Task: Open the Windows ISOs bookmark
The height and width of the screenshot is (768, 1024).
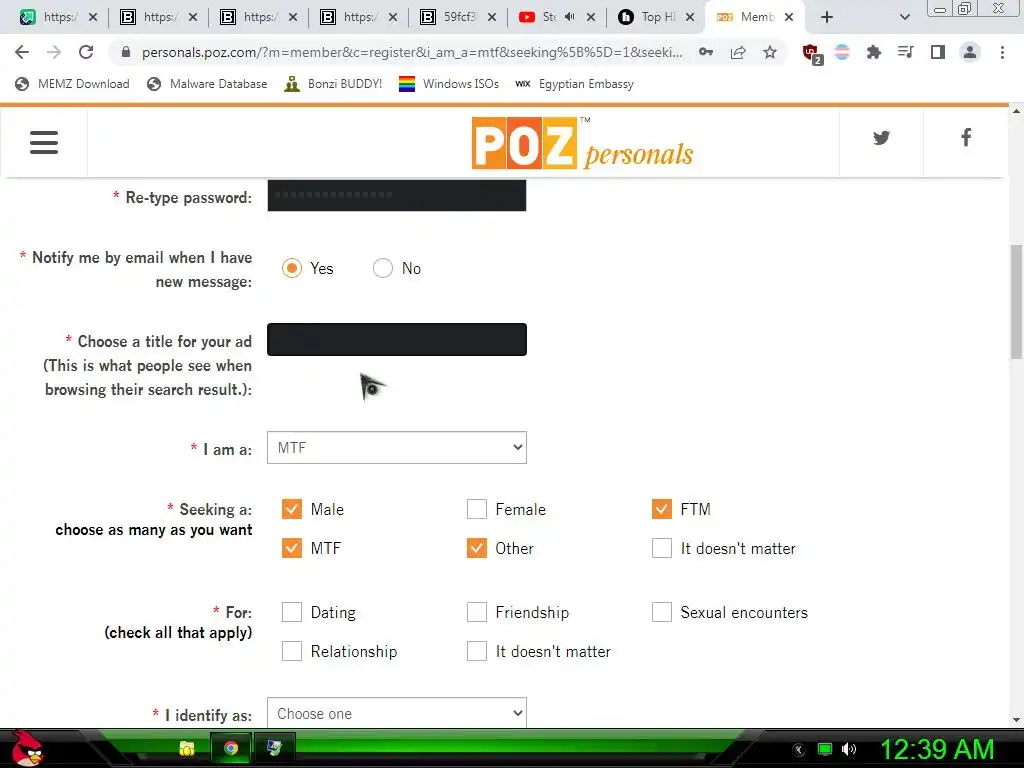Action: [x=449, y=84]
